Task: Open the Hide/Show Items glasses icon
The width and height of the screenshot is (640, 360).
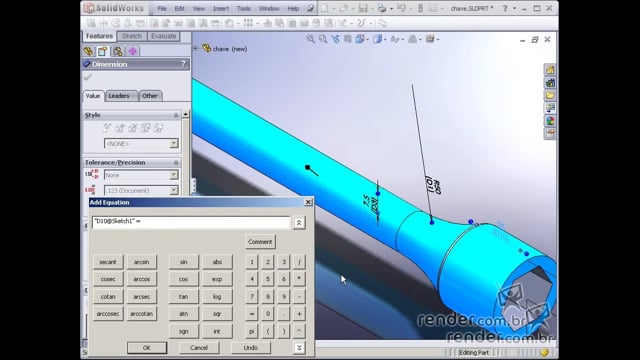Action: pos(395,39)
